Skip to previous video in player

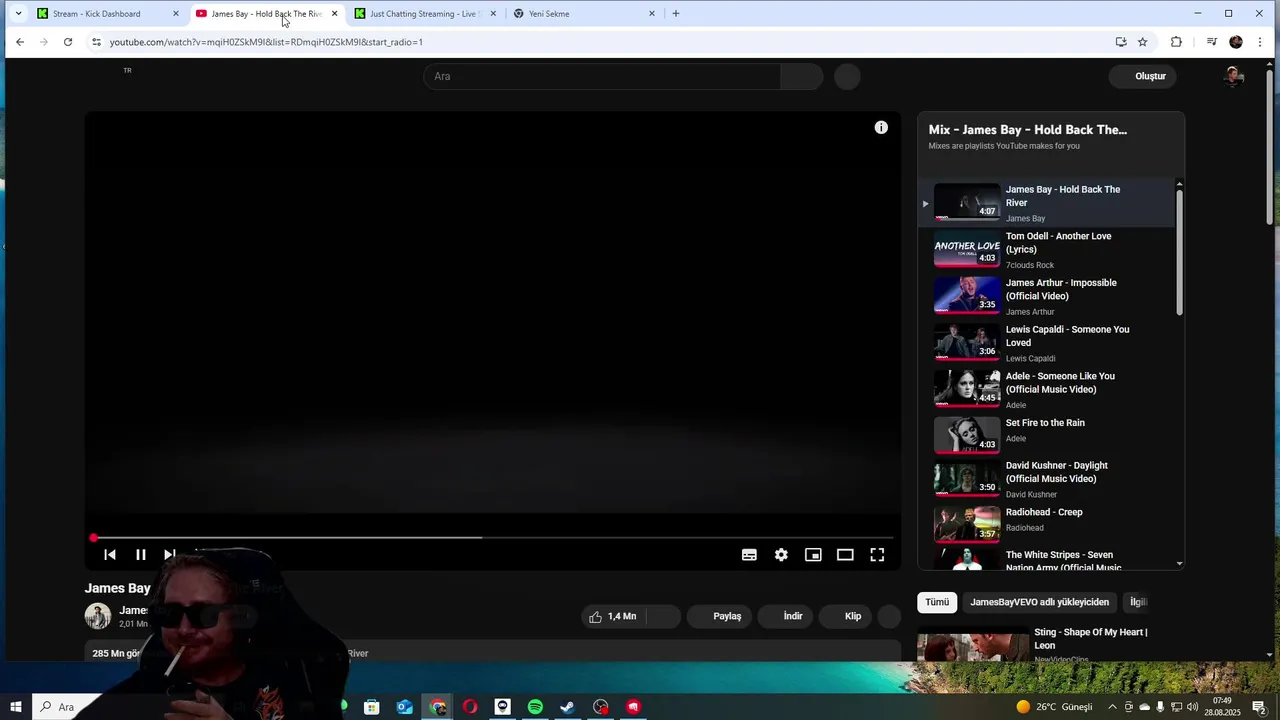click(x=110, y=555)
